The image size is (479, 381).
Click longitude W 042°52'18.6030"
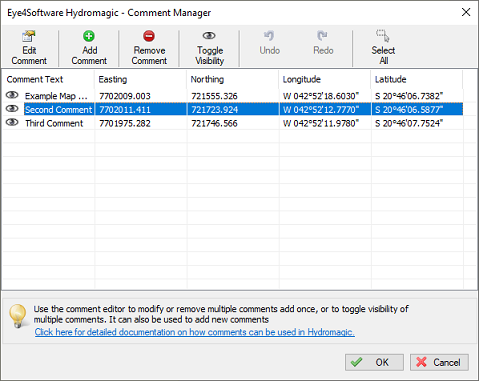point(321,96)
